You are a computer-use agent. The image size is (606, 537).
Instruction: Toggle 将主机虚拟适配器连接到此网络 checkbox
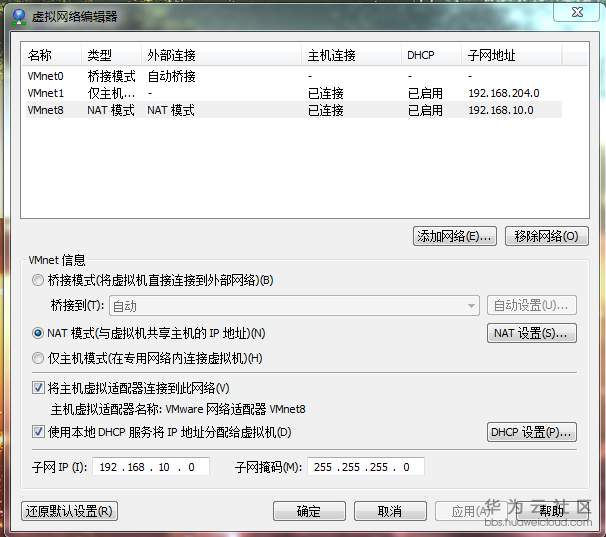click(38, 387)
